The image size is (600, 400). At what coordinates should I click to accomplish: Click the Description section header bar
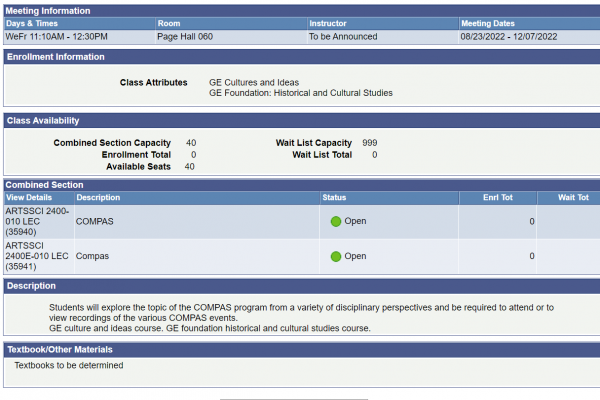pos(302,286)
